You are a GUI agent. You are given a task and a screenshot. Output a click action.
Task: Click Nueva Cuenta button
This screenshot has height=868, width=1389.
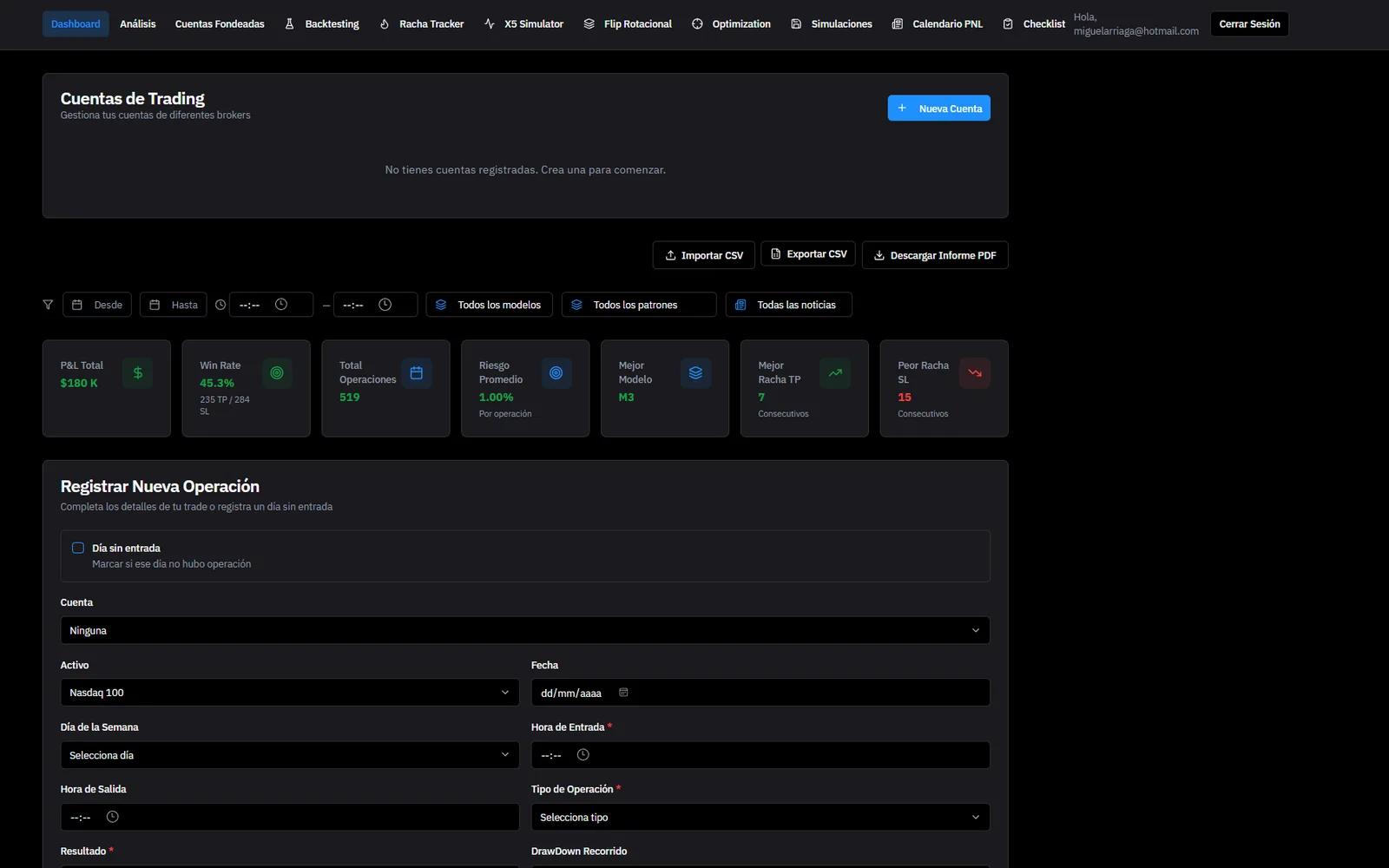point(938,108)
